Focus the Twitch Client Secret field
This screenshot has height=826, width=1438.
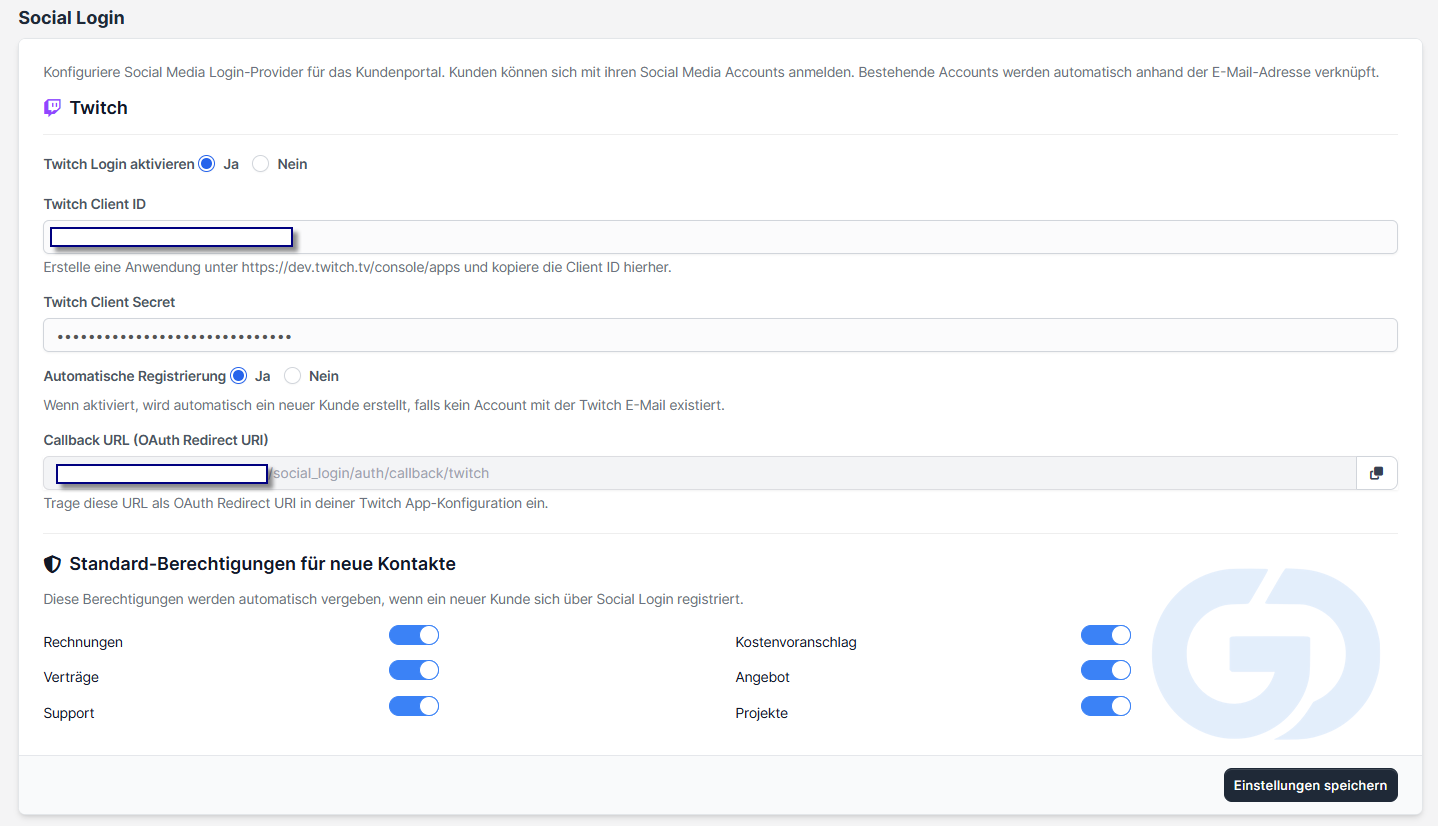coord(720,335)
